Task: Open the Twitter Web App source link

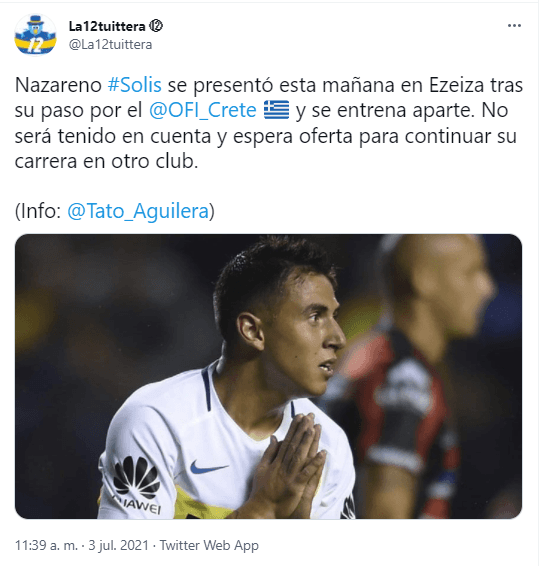Action: tap(209, 545)
